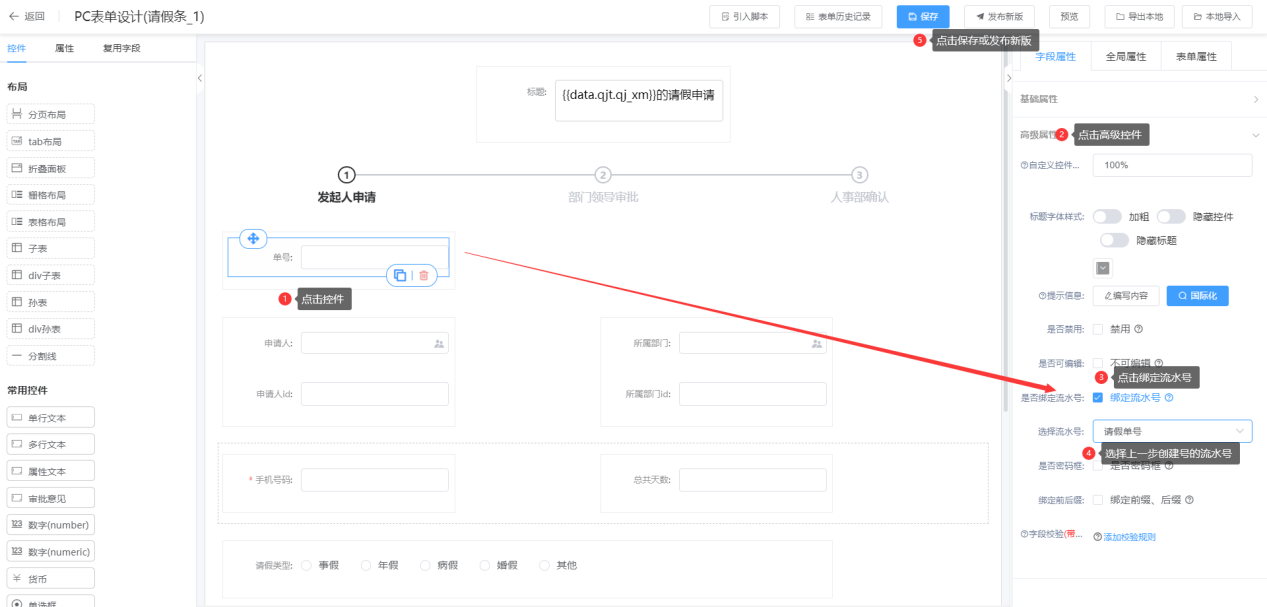Click the department picker icon in 所属部门 field
Screen dimensions: 1267x607
816,343
